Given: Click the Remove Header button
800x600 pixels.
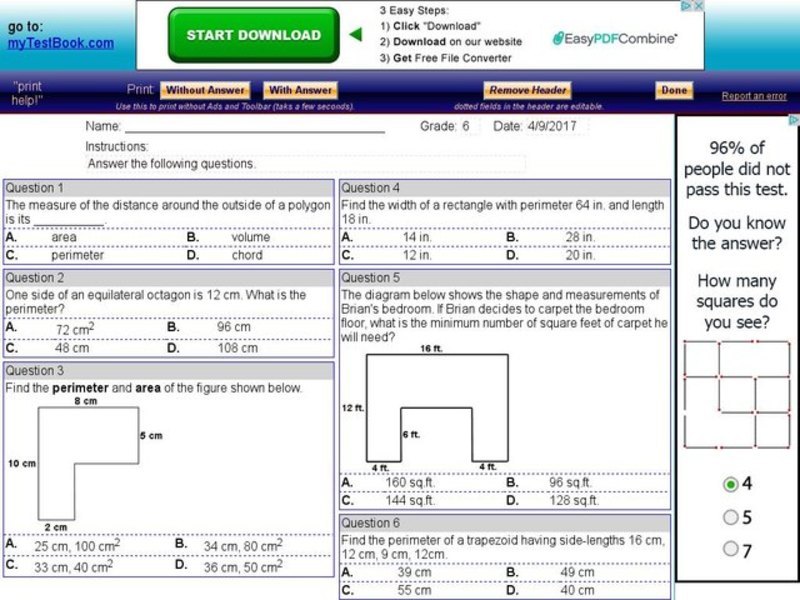Looking at the screenshot, I should (526, 89).
